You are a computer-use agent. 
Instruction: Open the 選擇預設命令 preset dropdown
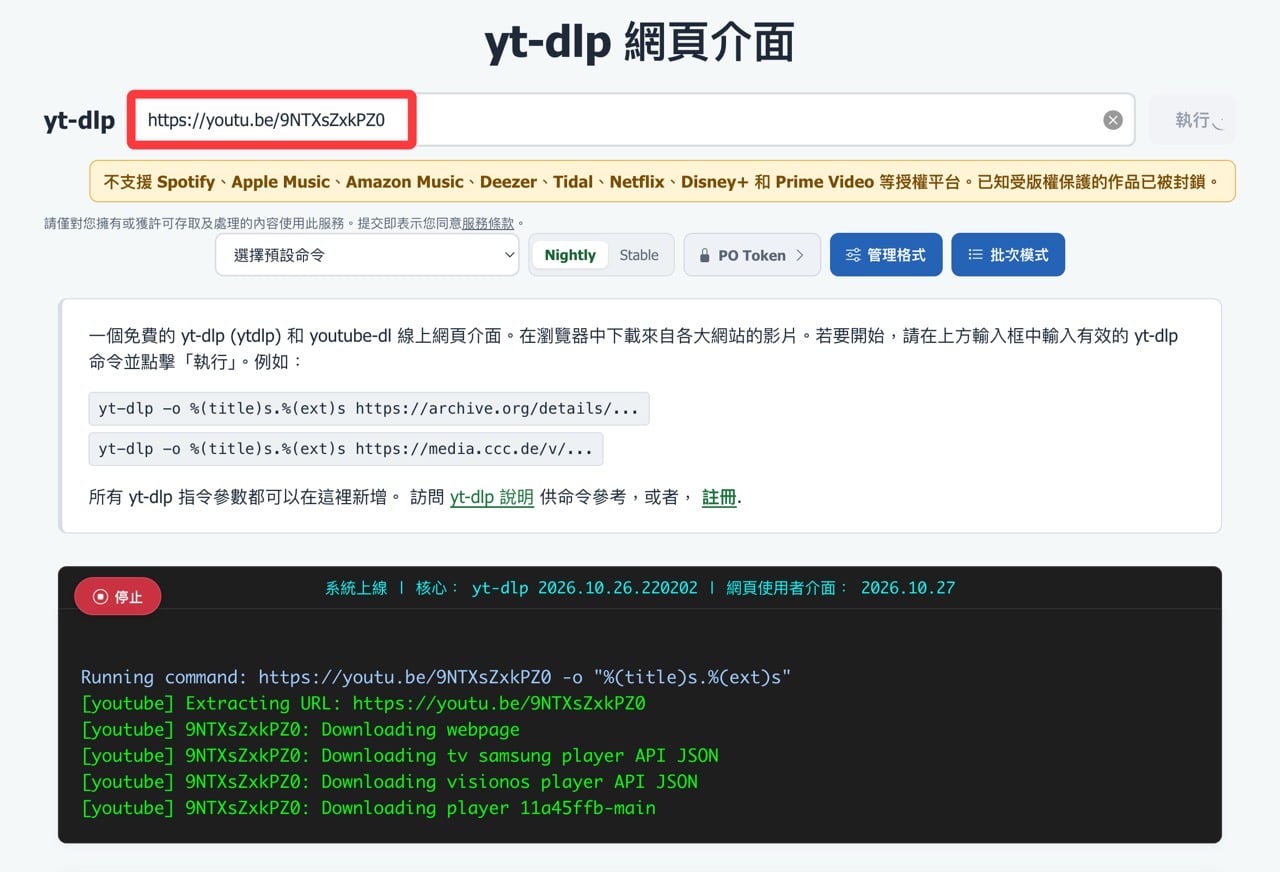367,255
